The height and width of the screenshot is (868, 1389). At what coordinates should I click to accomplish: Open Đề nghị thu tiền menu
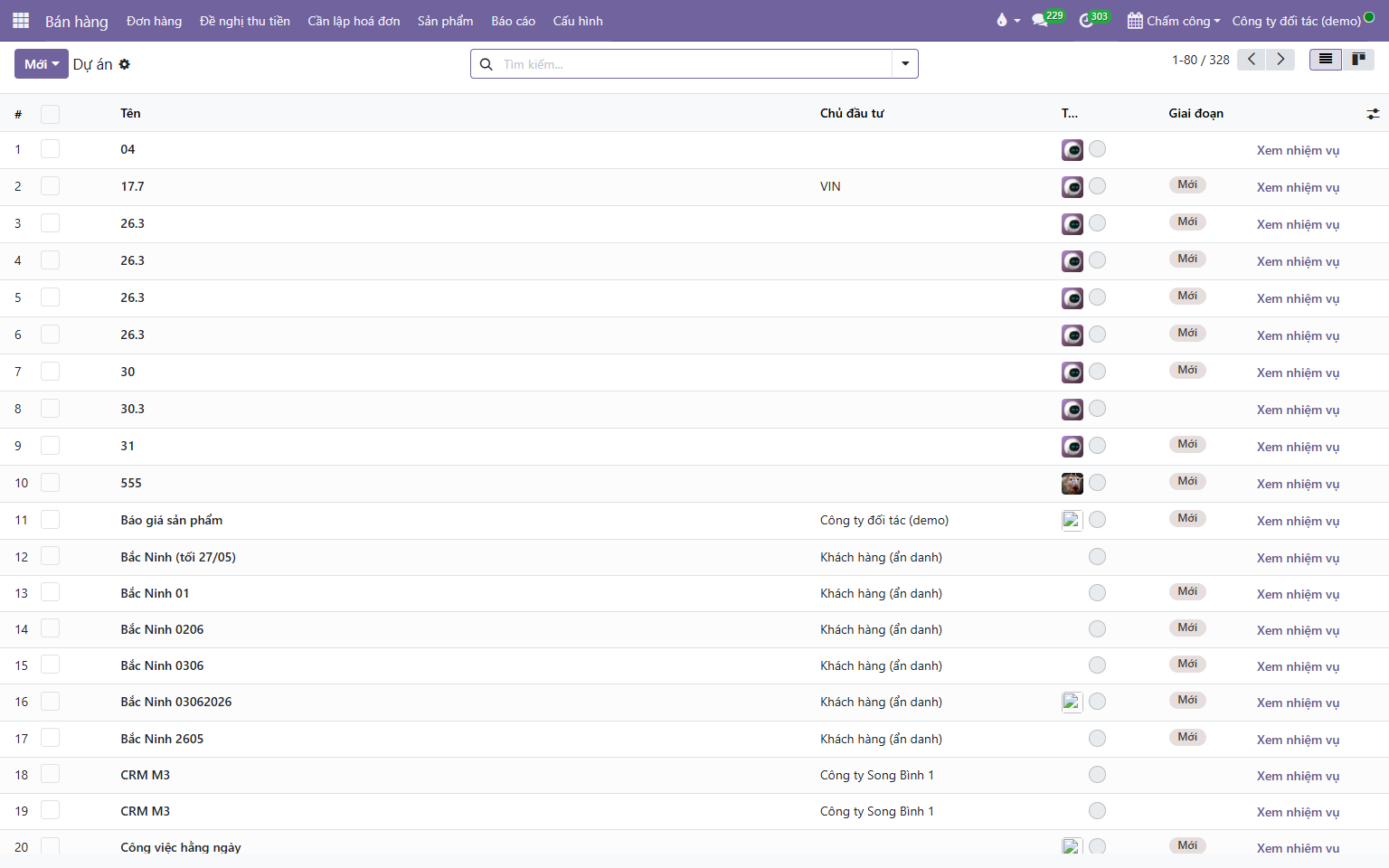click(x=245, y=21)
